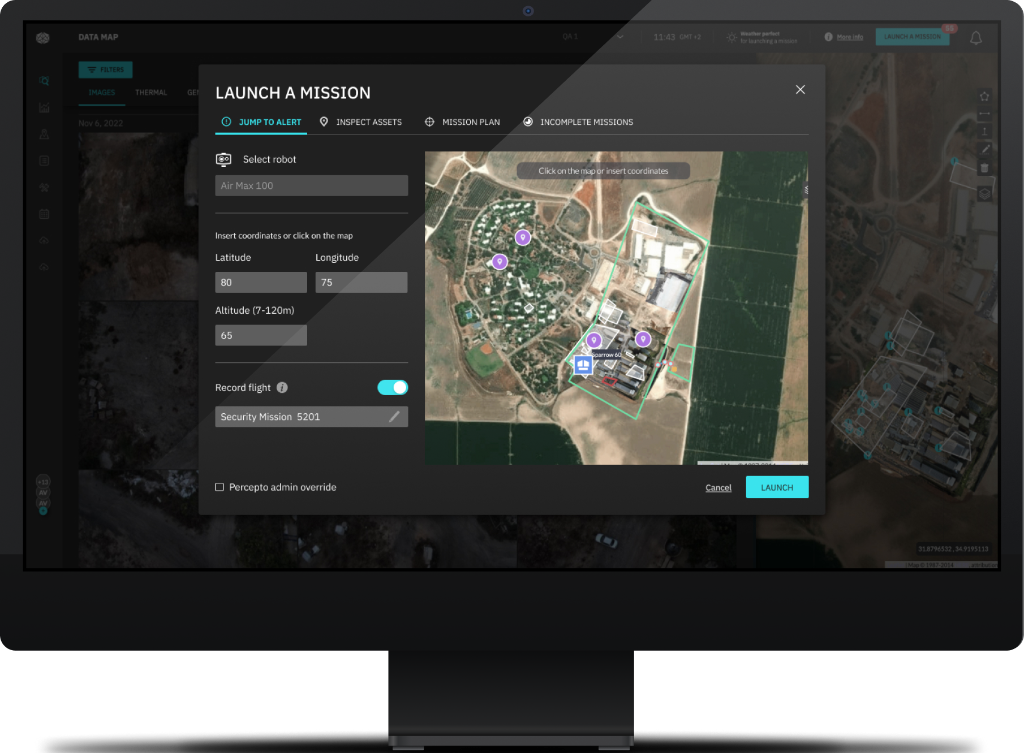
Task: Open the maintenance tools sidebar icon
Action: point(44,187)
